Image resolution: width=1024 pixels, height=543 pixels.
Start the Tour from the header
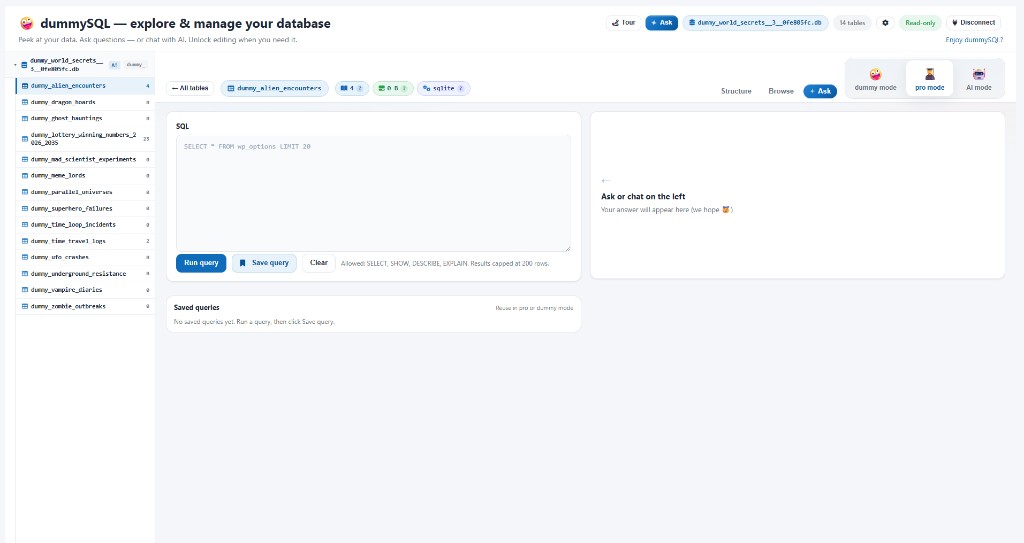(x=624, y=23)
